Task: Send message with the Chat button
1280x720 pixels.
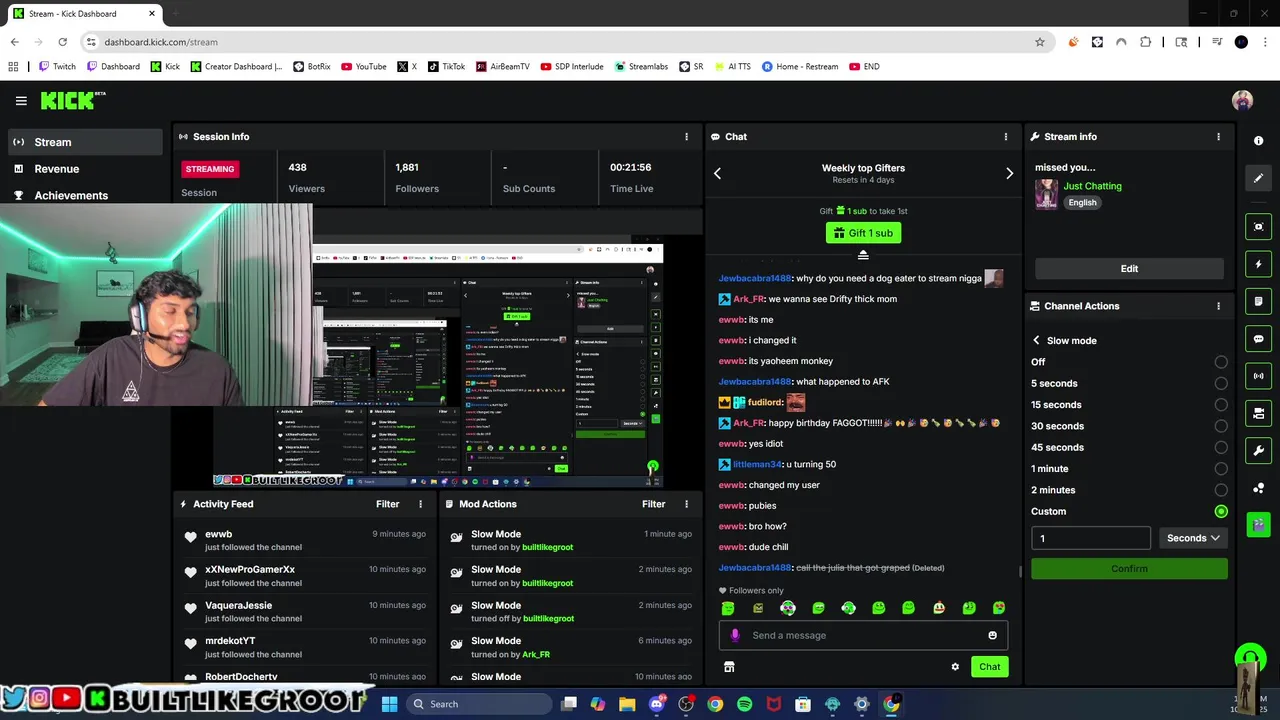Action: pyautogui.click(x=989, y=667)
